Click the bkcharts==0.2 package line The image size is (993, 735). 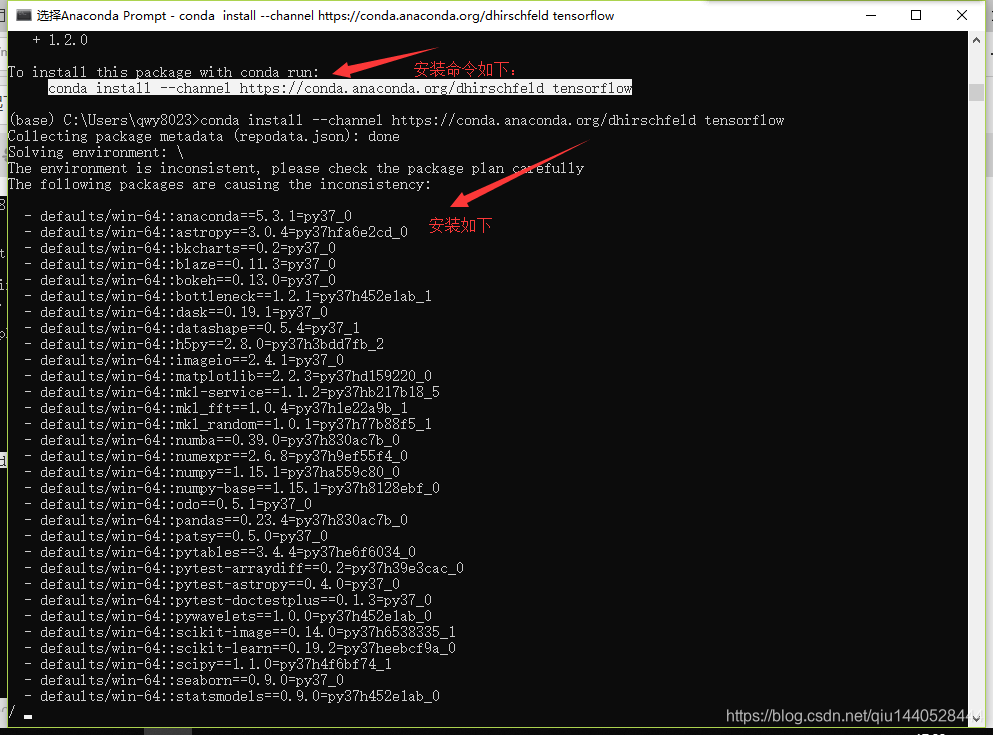pyautogui.click(x=180, y=248)
